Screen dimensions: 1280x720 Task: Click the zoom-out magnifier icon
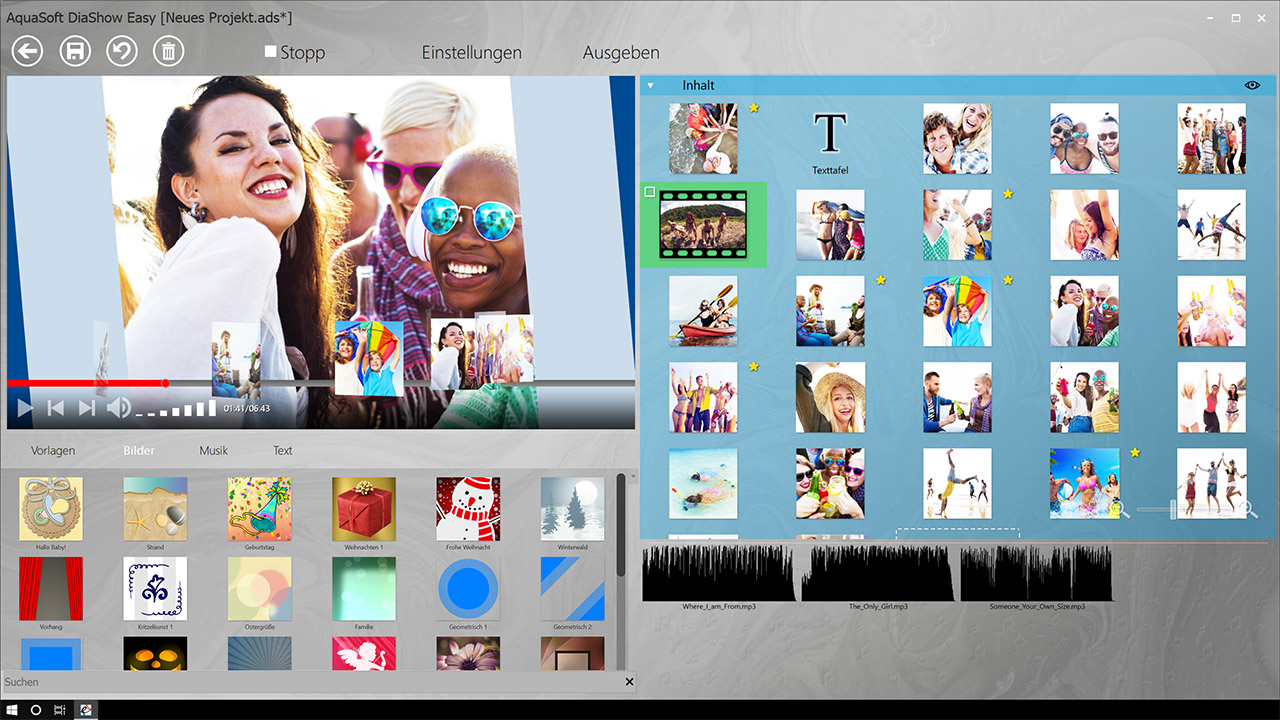(1121, 510)
